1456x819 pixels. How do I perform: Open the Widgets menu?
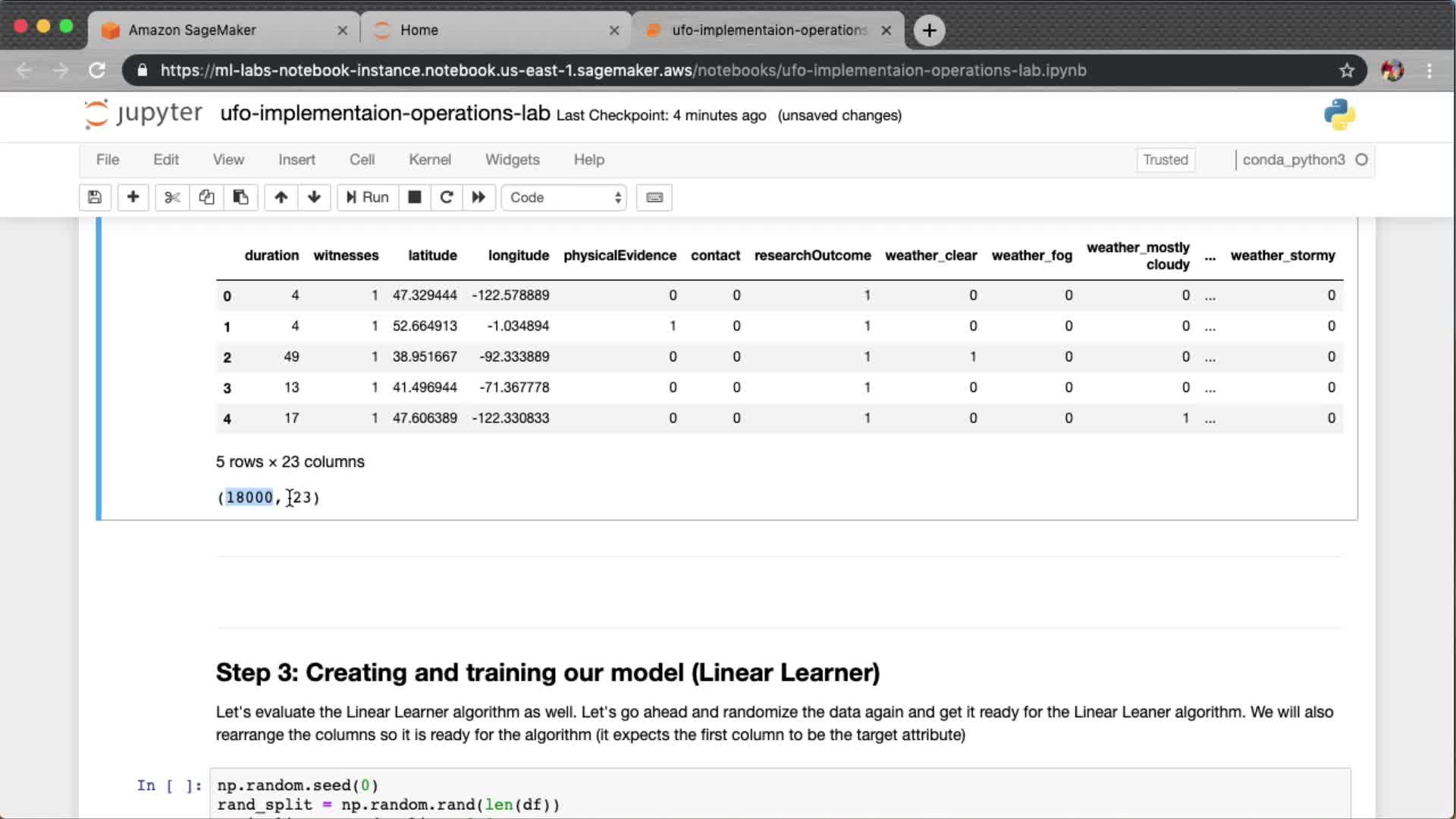512,159
